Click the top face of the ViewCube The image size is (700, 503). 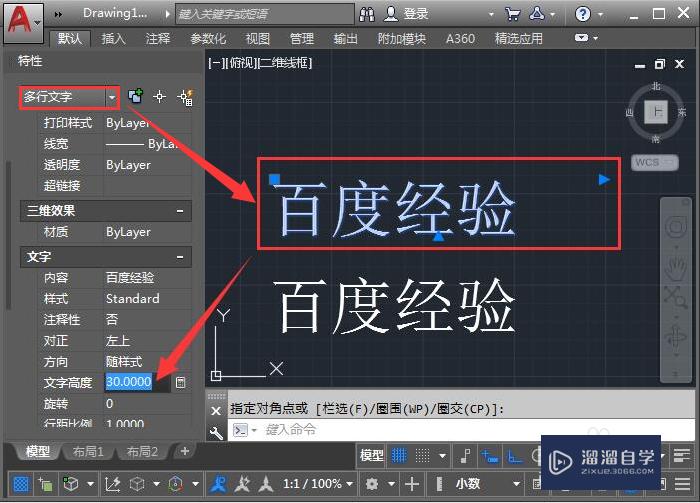click(656, 112)
